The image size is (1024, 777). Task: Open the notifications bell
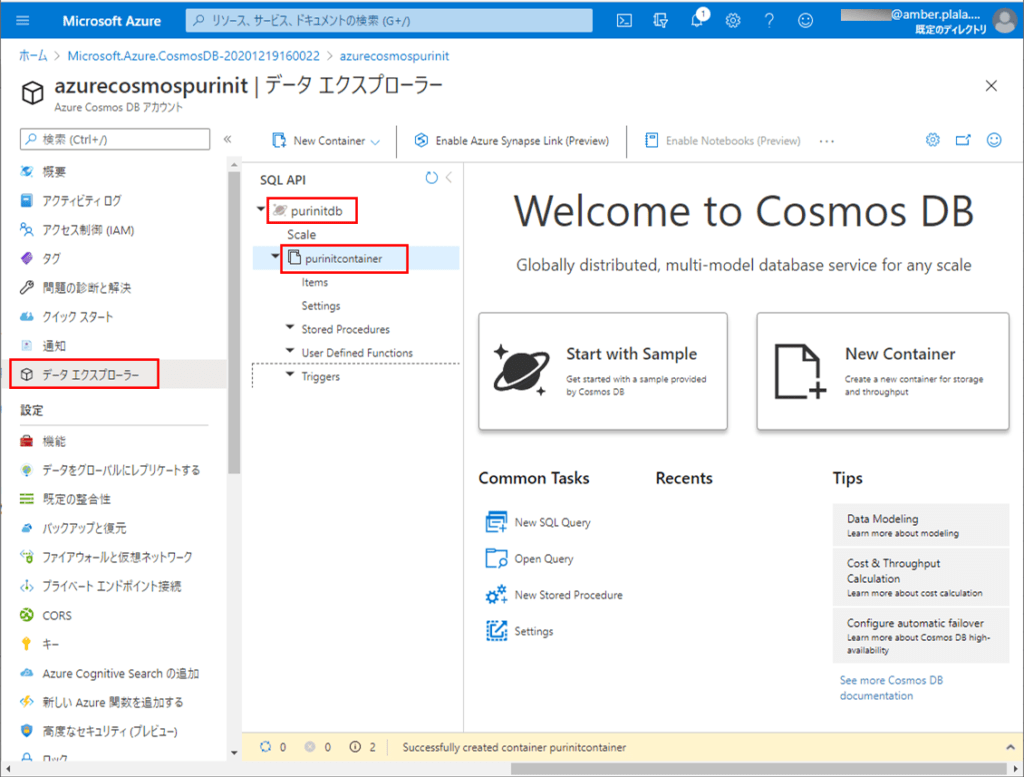[x=697, y=19]
